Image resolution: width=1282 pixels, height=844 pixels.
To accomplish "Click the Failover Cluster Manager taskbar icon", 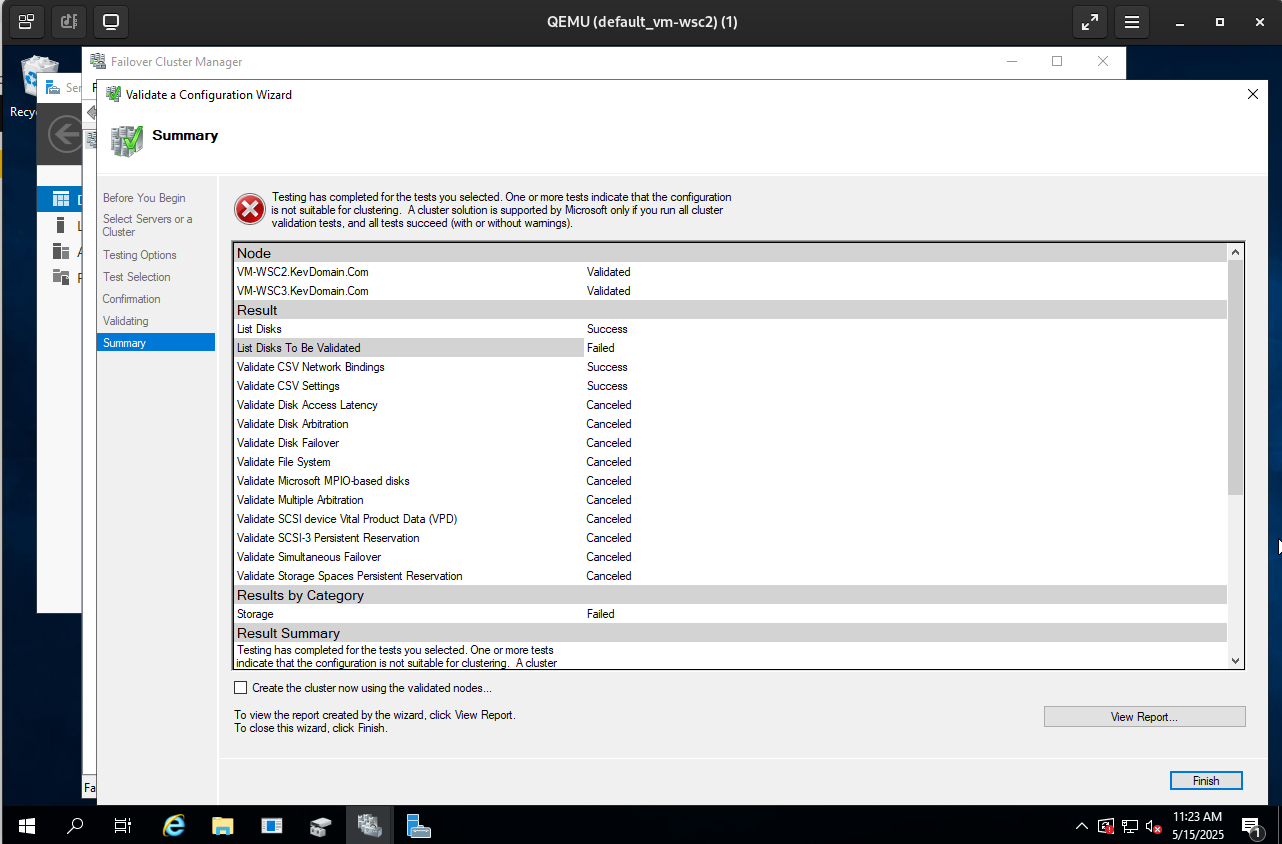I will coord(370,826).
